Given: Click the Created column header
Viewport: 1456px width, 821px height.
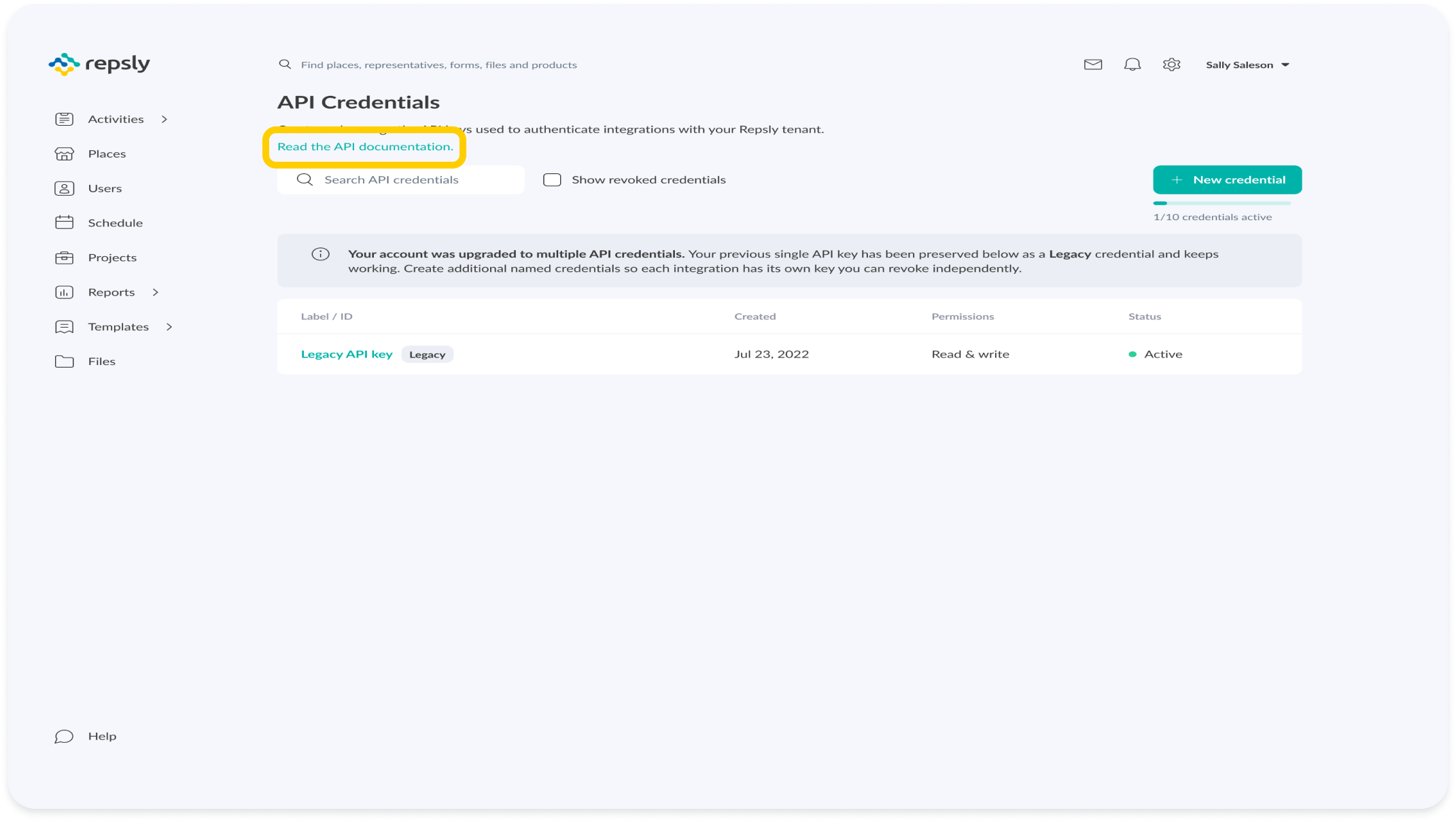Looking at the screenshot, I should [x=755, y=317].
